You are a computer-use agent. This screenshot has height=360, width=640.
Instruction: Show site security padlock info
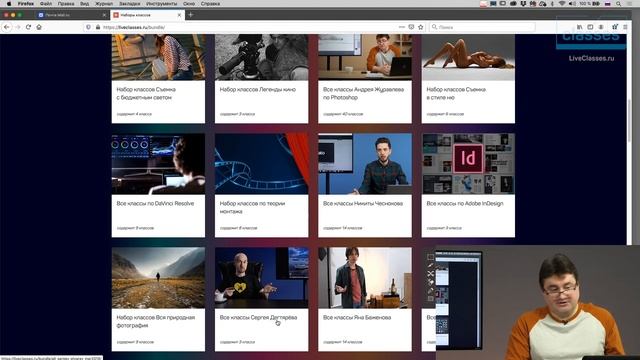[98, 27]
